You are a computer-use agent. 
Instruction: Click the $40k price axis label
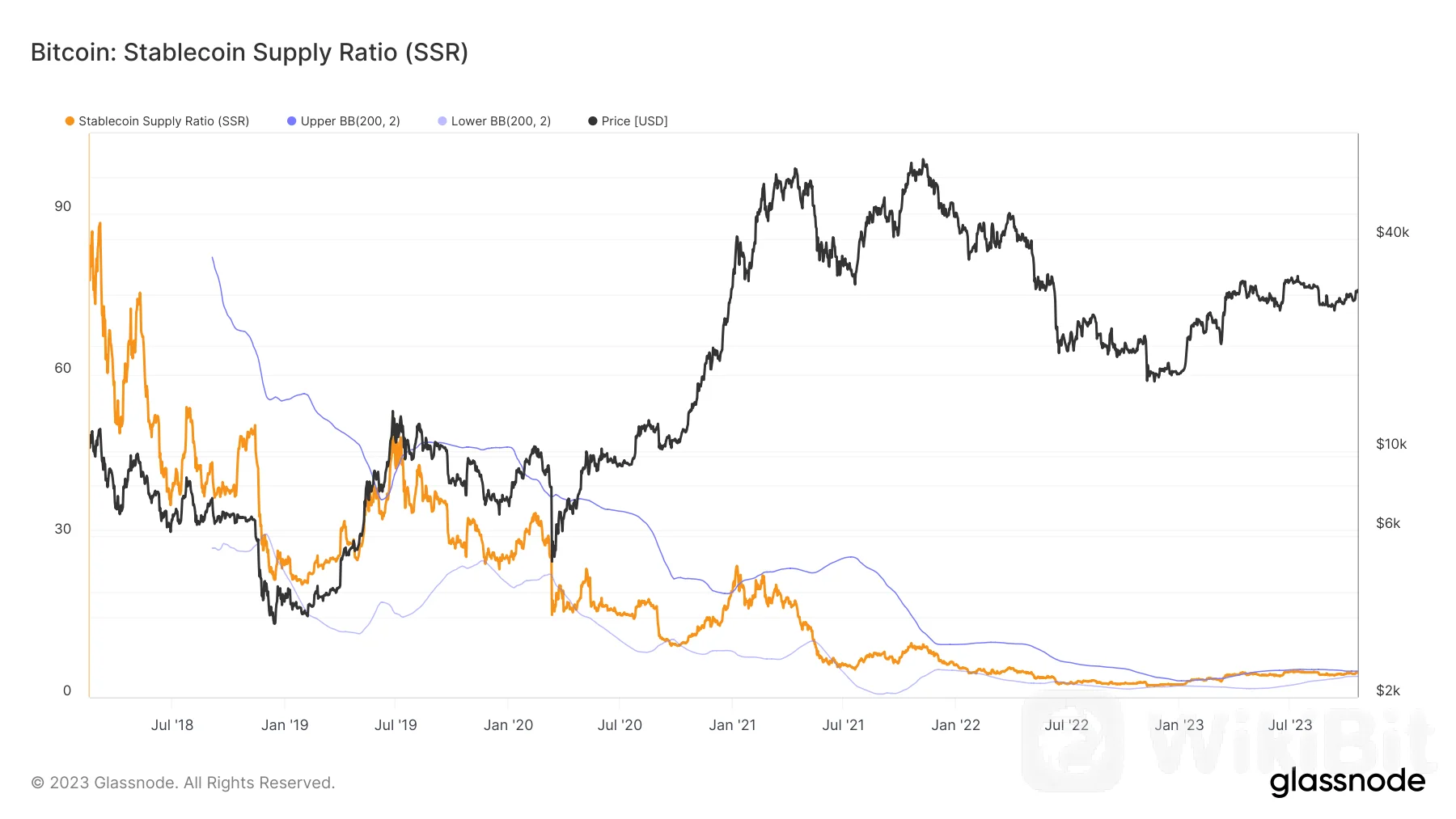click(1392, 233)
